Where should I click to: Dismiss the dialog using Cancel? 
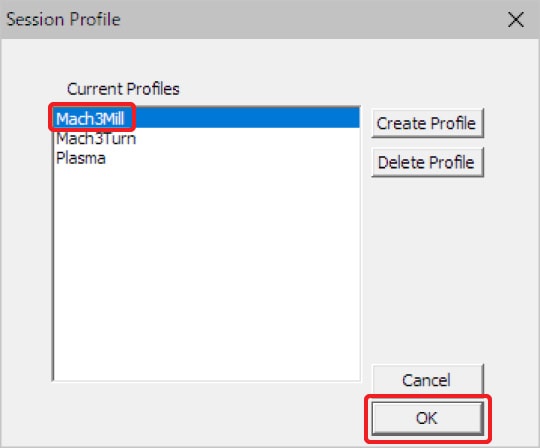(x=427, y=380)
